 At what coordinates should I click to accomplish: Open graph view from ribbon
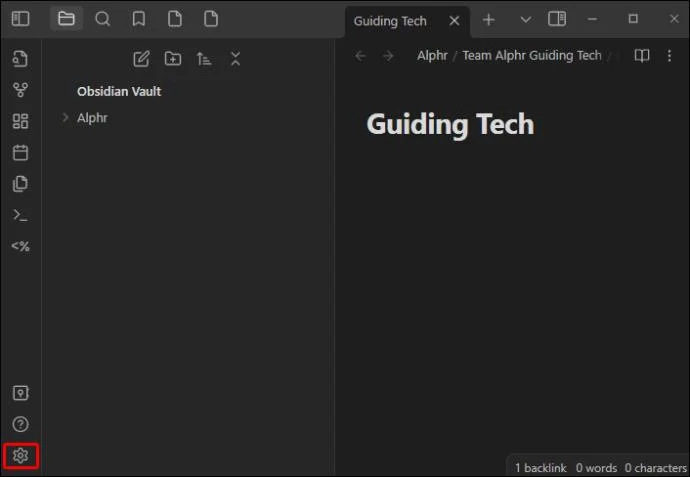click(20, 90)
